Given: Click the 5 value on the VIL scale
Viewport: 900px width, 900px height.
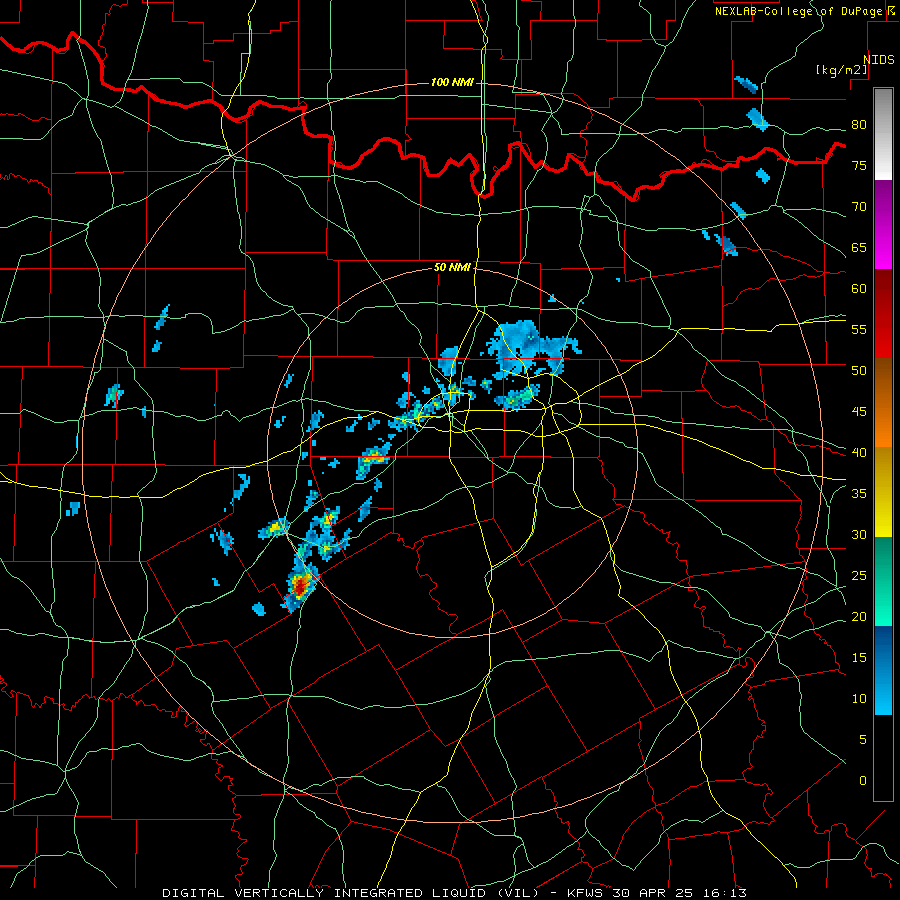Looking at the screenshot, I should click(863, 740).
